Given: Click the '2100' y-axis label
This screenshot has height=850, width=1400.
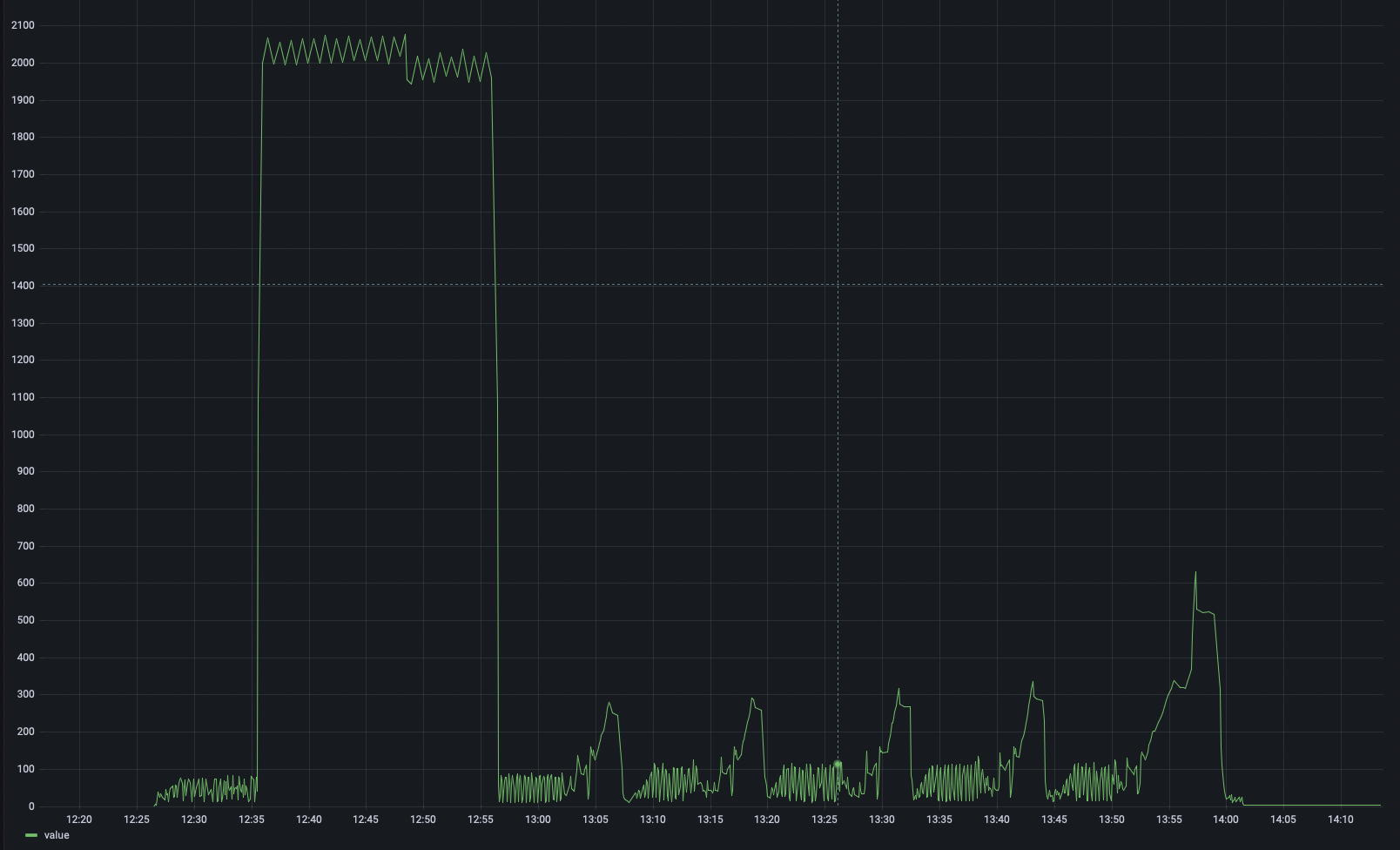Looking at the screenshot, I should (23, 26).
